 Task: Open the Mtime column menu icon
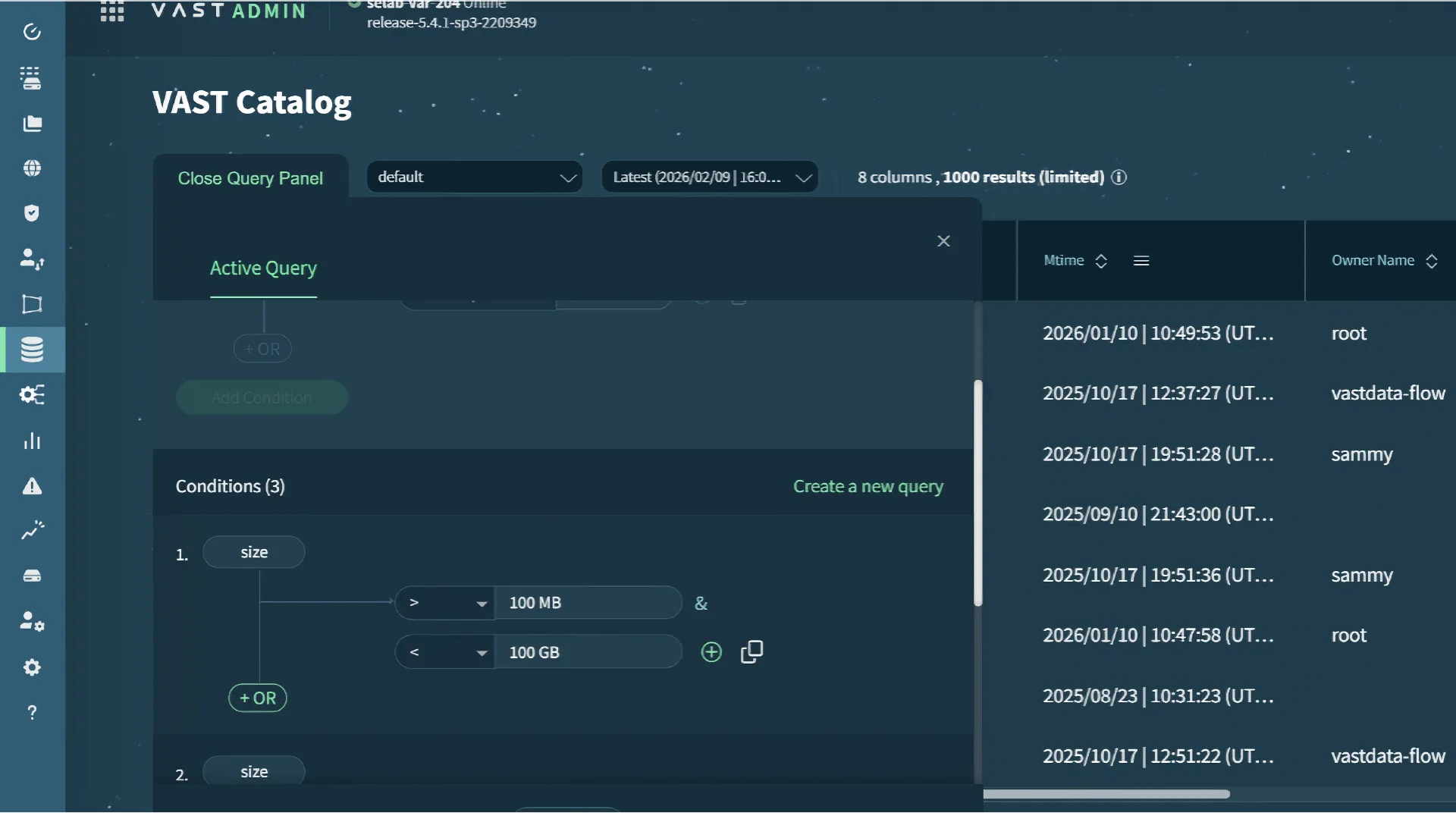[1141, 261]
